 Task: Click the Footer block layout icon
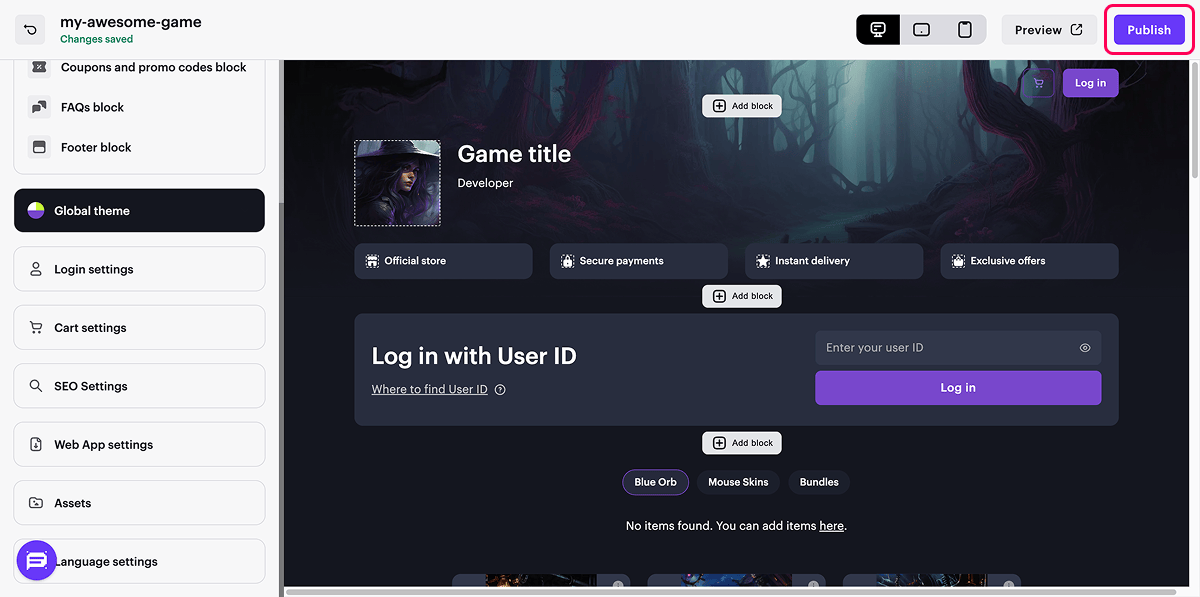tap(39, 147)
